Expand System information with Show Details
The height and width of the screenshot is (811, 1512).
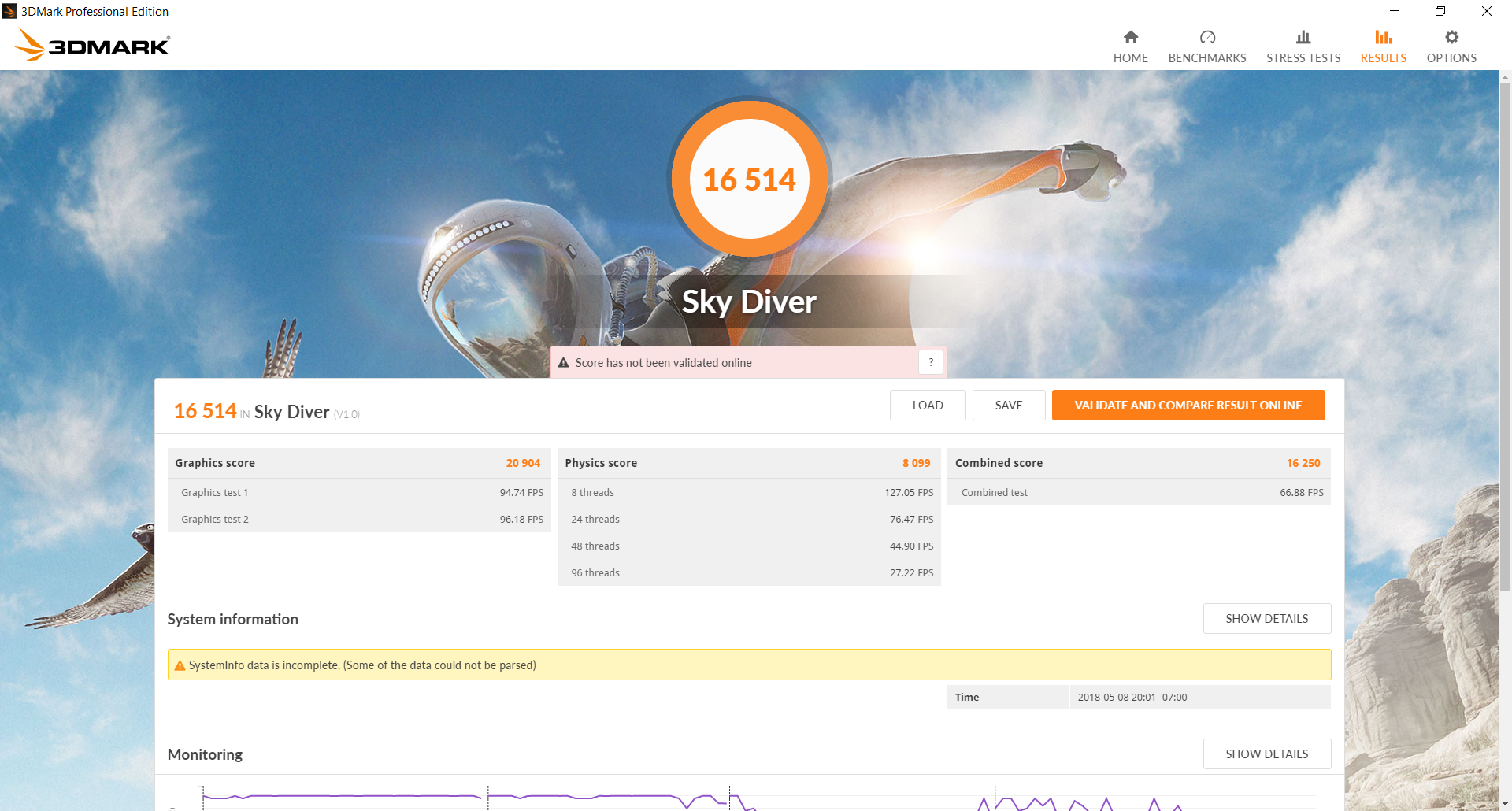(1266, 618)
